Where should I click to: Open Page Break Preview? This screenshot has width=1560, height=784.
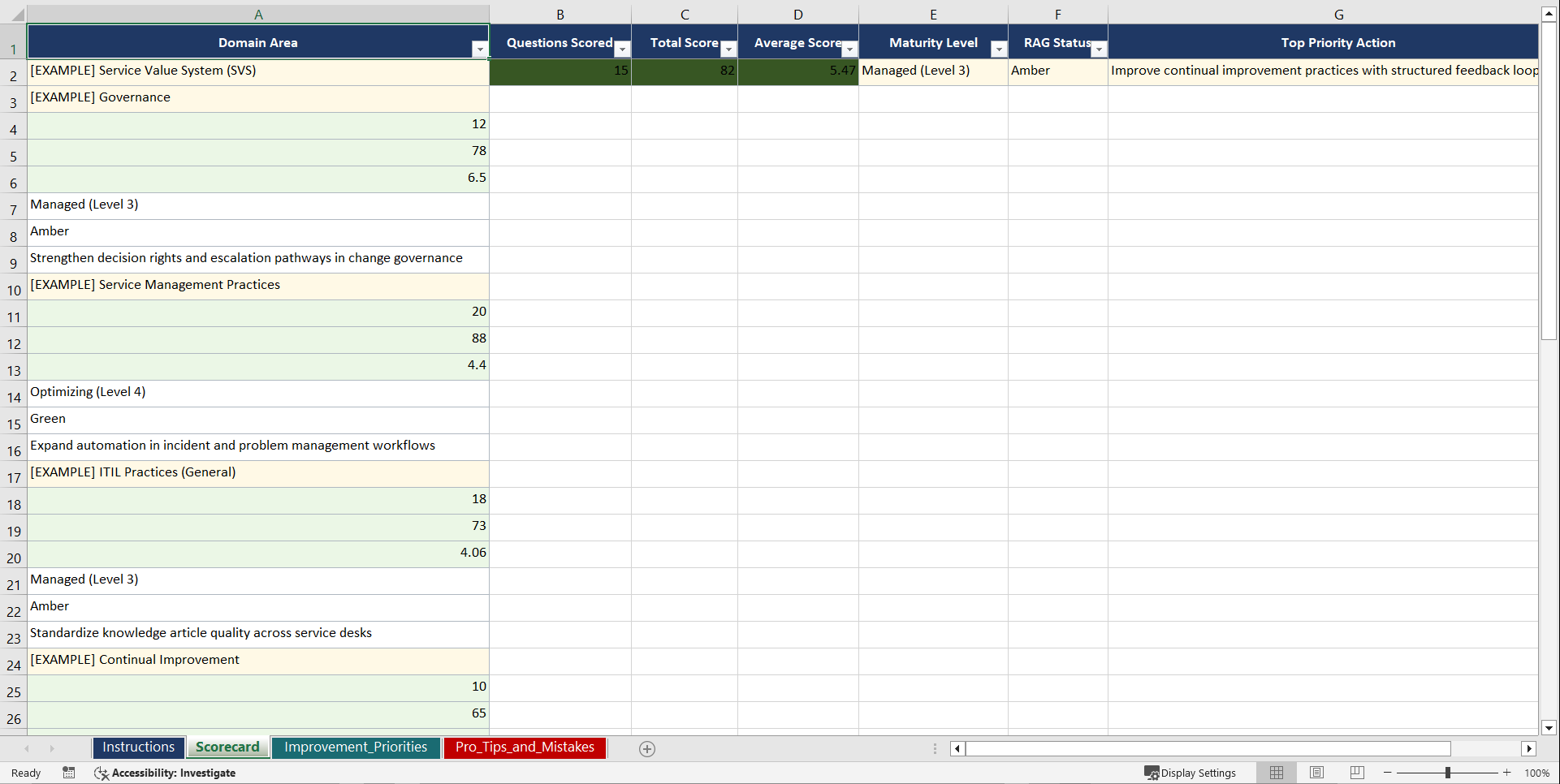[1356, 773]
